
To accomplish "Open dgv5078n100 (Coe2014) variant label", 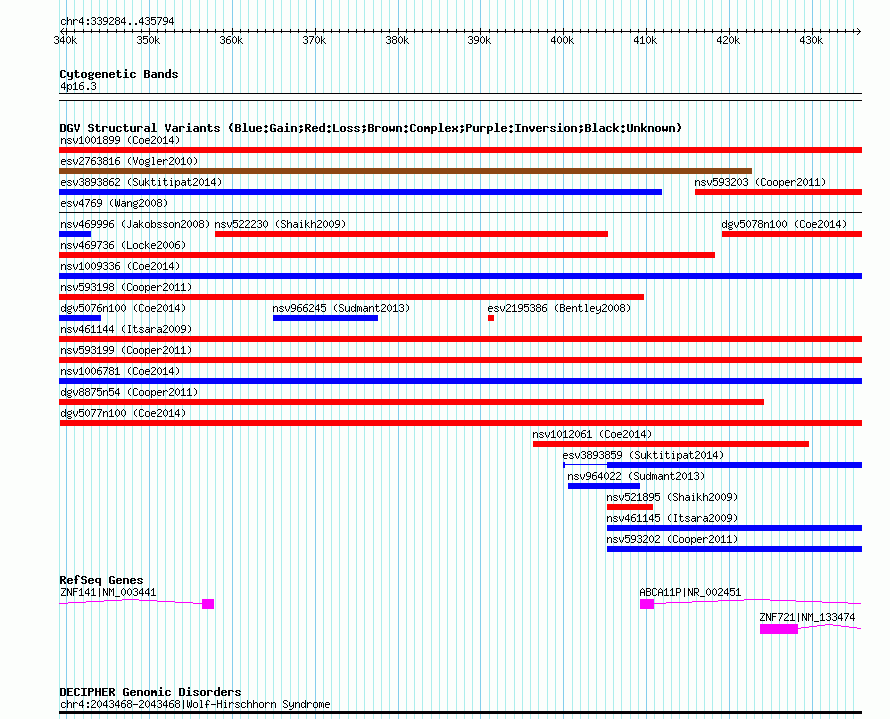I will [784, 224].
